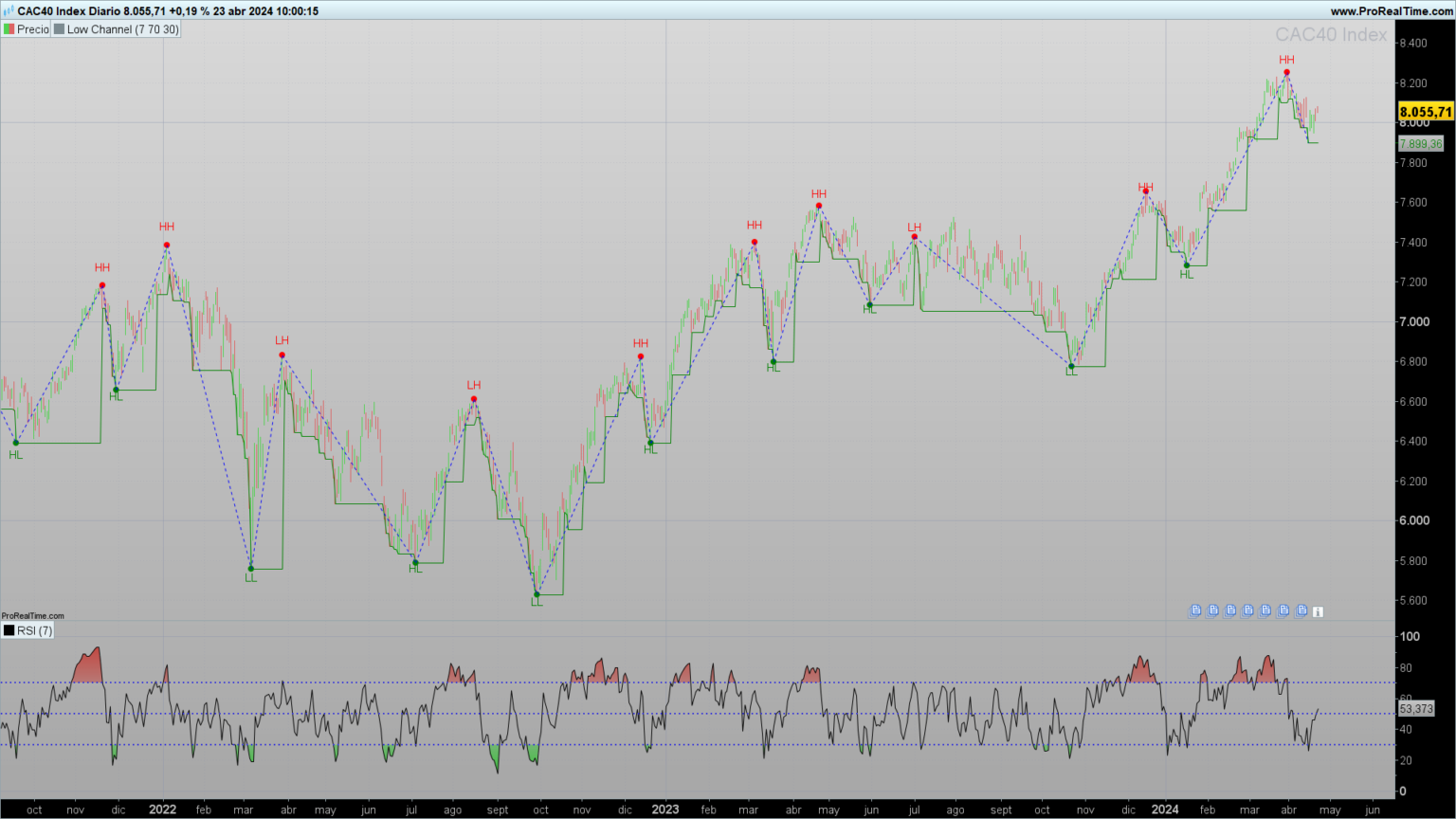Screen dimensions: 1456x819
Task: Click the 2022 label on the time axis
Action: click(x=162, y=810)
